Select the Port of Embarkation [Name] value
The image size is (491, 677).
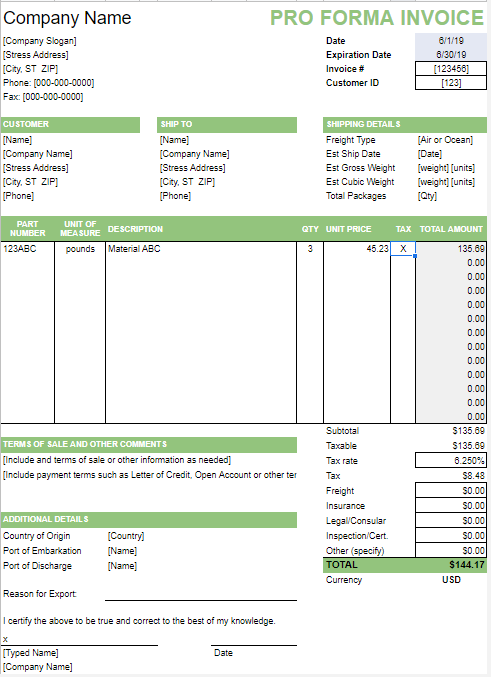click(122, 551)
